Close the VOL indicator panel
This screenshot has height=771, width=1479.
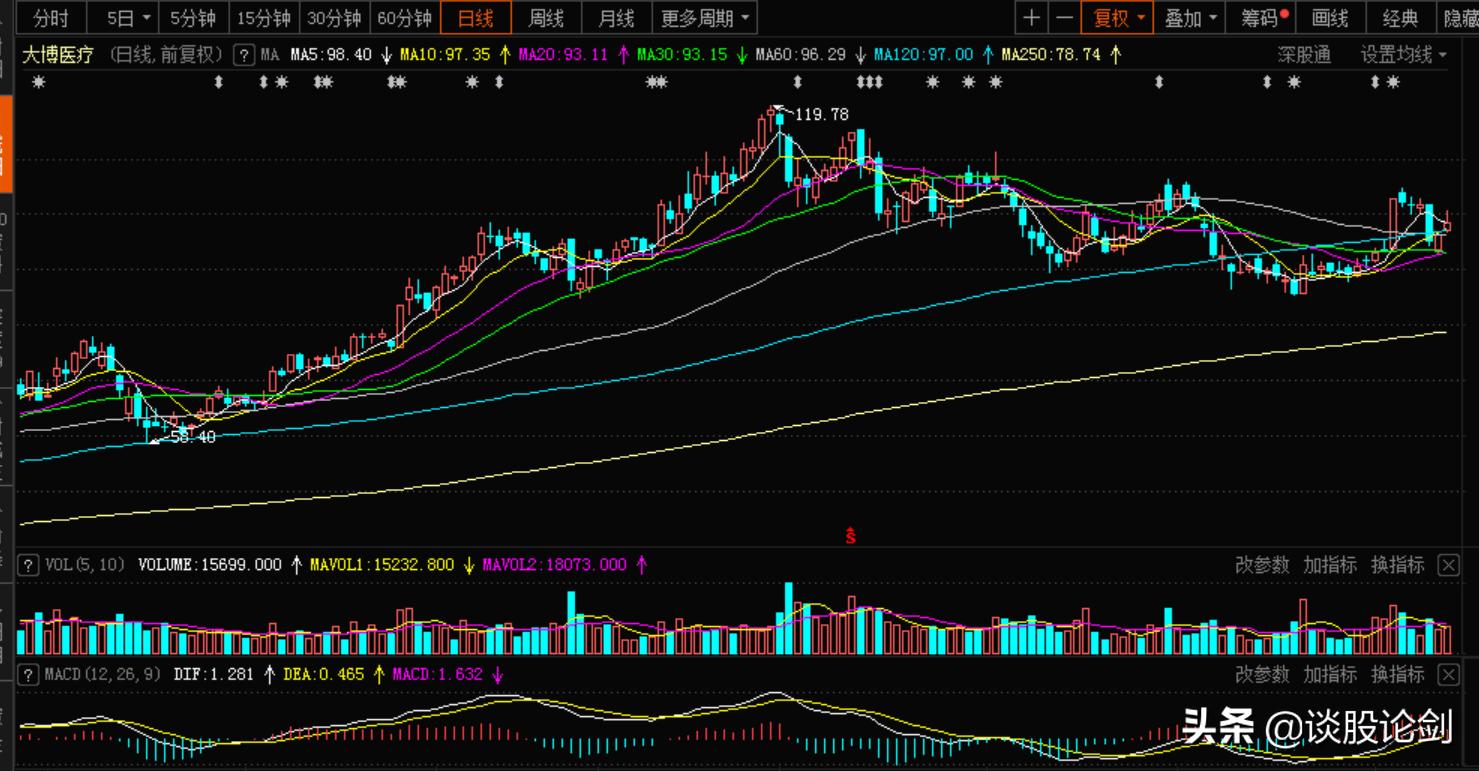pyautogui.click(x=1448, y=565)
